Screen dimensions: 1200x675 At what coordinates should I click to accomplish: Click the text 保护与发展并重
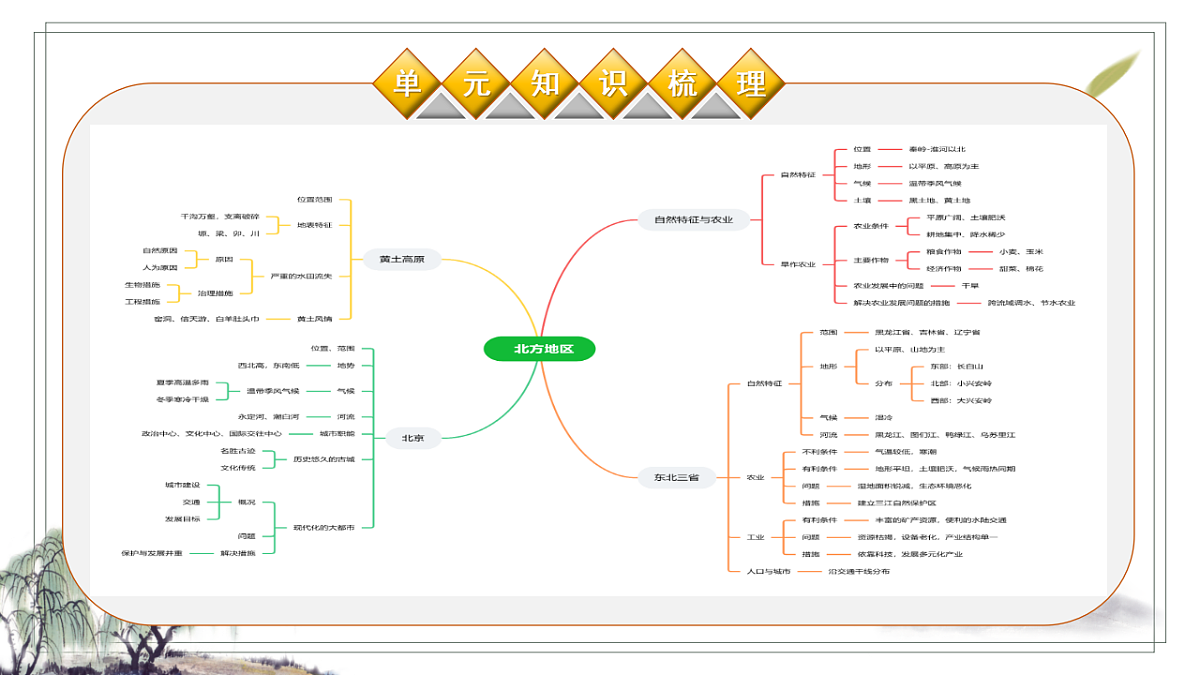[x=151, y=552]
